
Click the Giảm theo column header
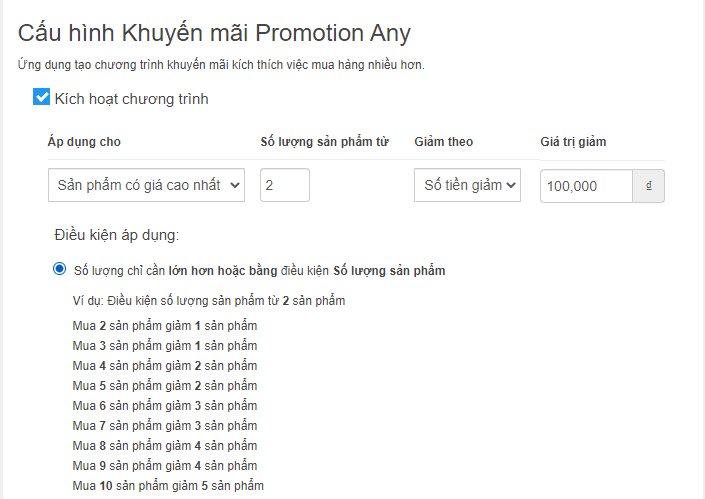tap(444, 142)
